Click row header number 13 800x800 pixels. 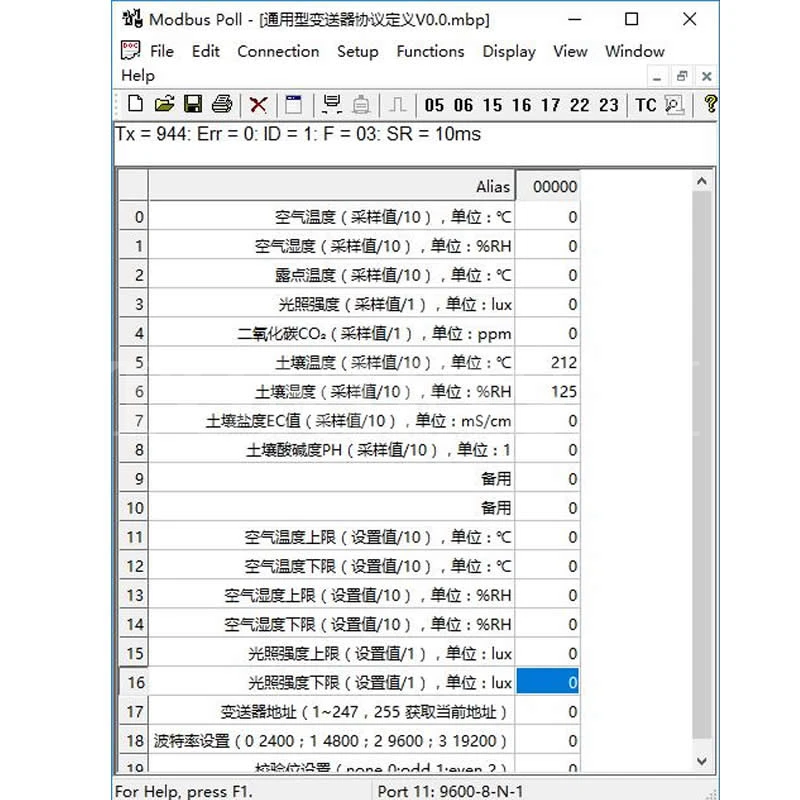[134, 595]
